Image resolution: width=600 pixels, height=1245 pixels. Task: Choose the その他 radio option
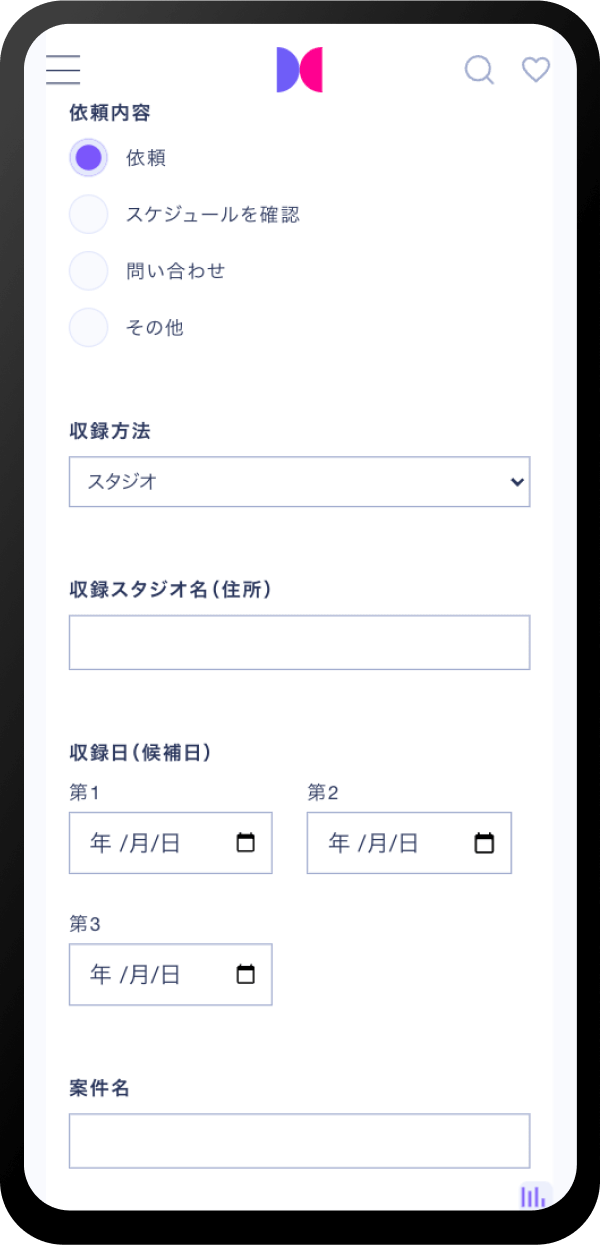coord(88,328)
